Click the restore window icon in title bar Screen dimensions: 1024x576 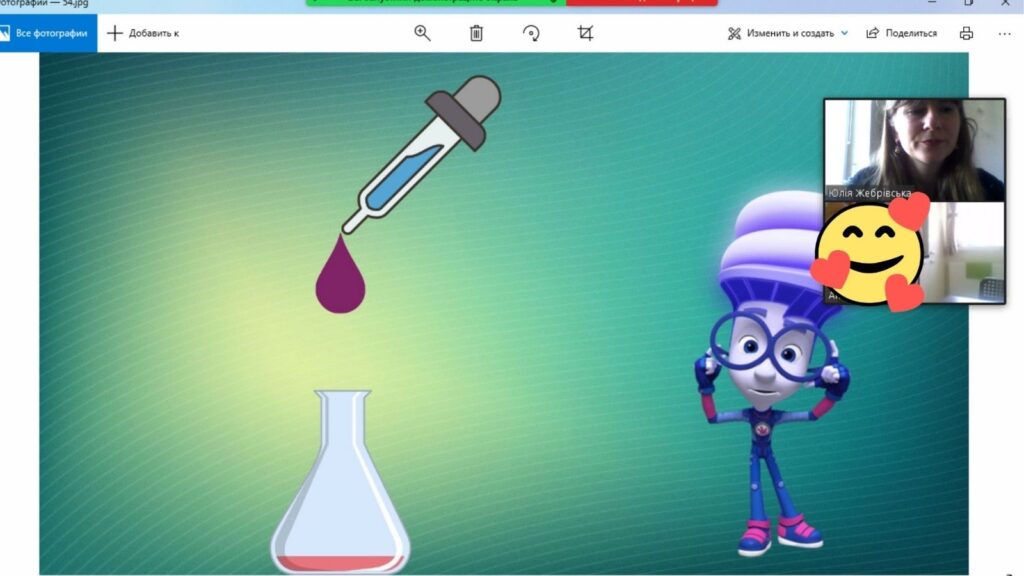[x=968, y=3]
